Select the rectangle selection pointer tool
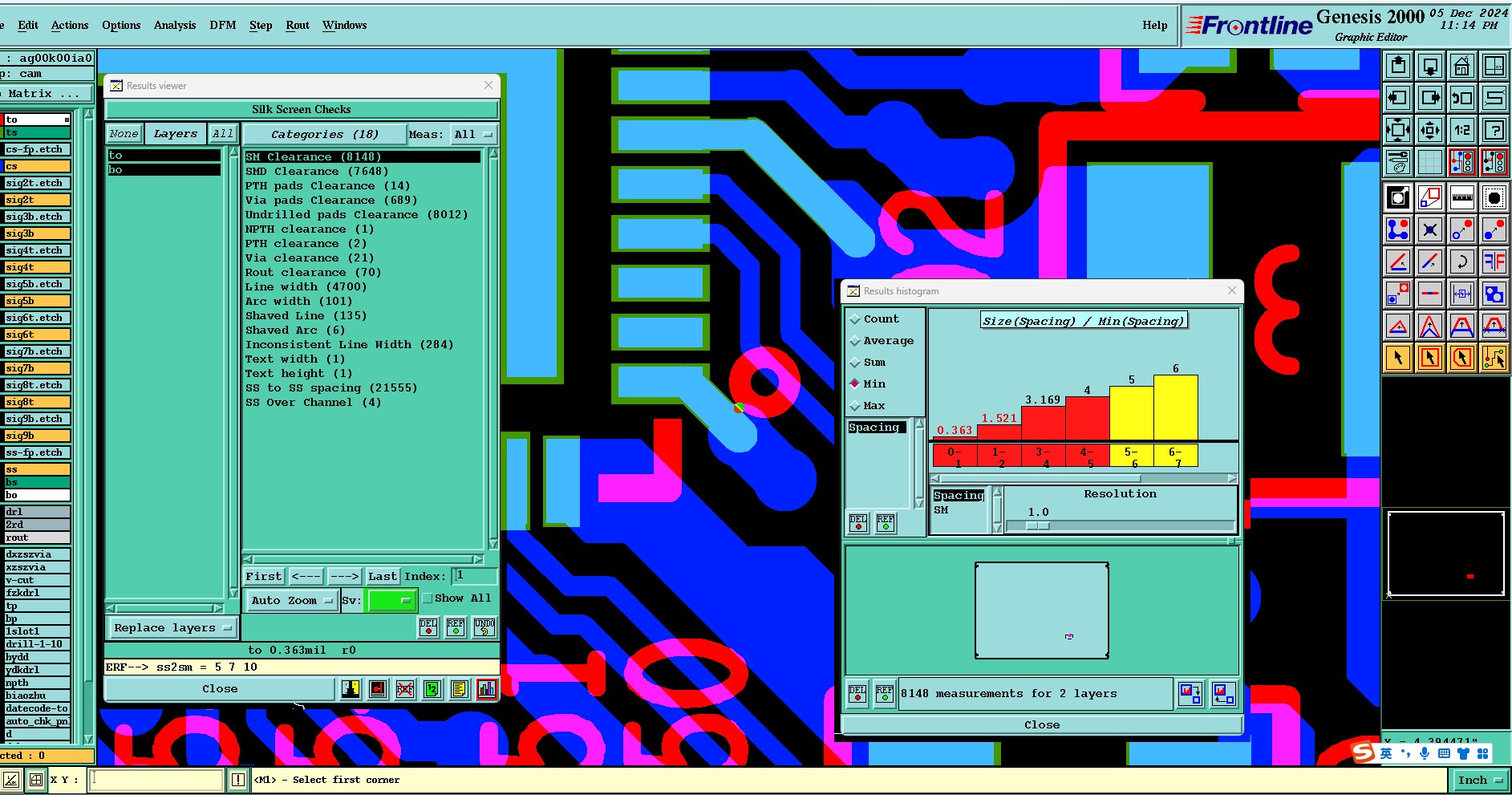The height and width of the screenshot is (795, 1512). pos(1430,358)
